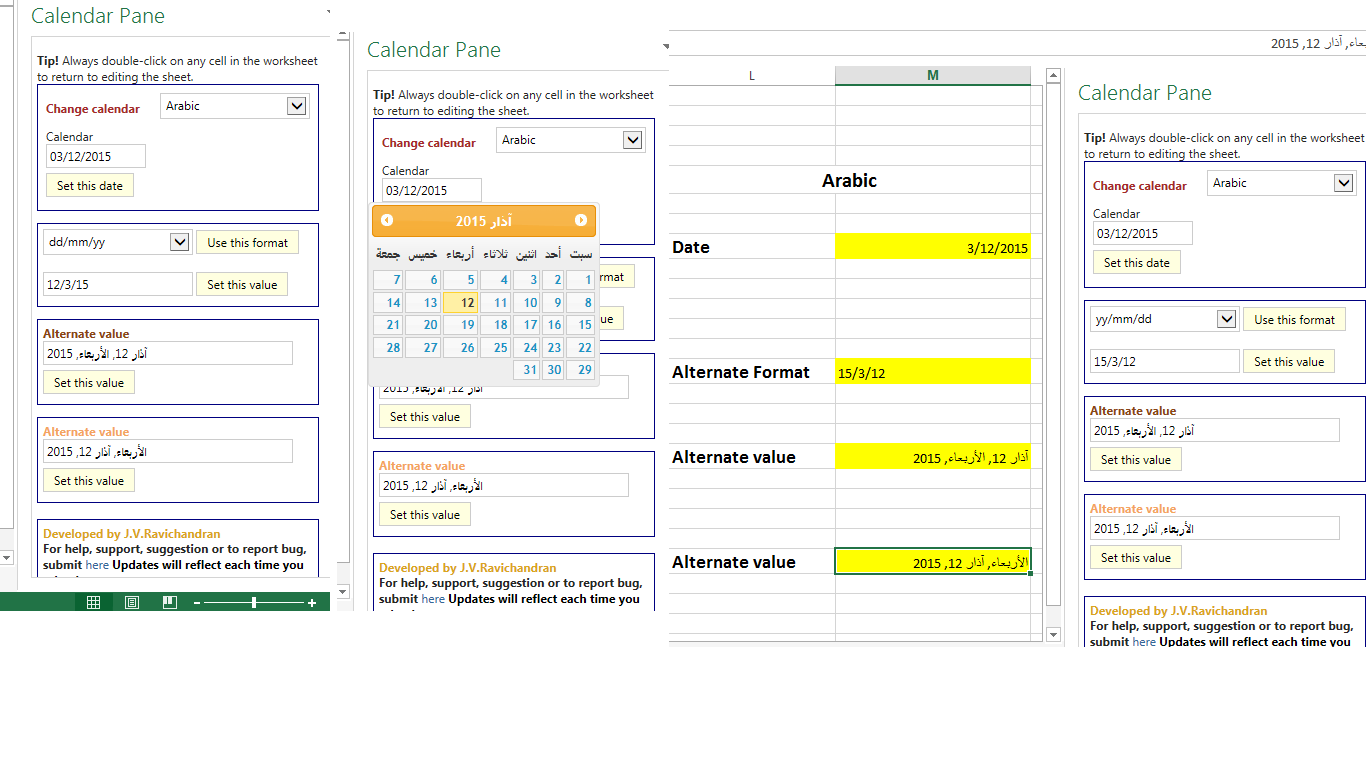1366x768 pixels.
Task: Click Set this value beside 15/3/12 field
Action: [x=1289, y=361]
